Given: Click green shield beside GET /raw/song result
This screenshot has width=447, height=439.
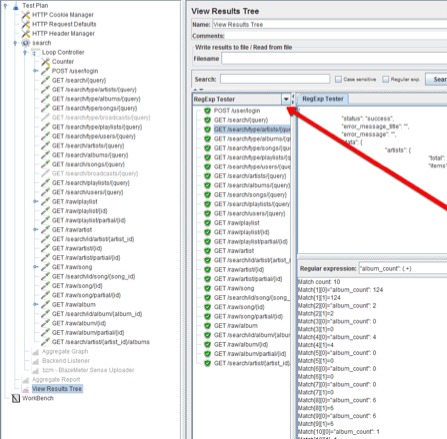Looking at the screenshot, I should pyautogui.click(x=208, y=288).
